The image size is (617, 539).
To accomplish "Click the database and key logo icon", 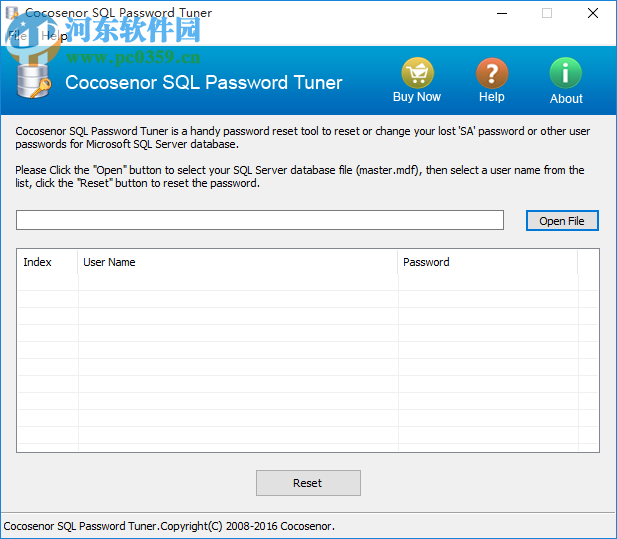I will click(x=33, y=81).
